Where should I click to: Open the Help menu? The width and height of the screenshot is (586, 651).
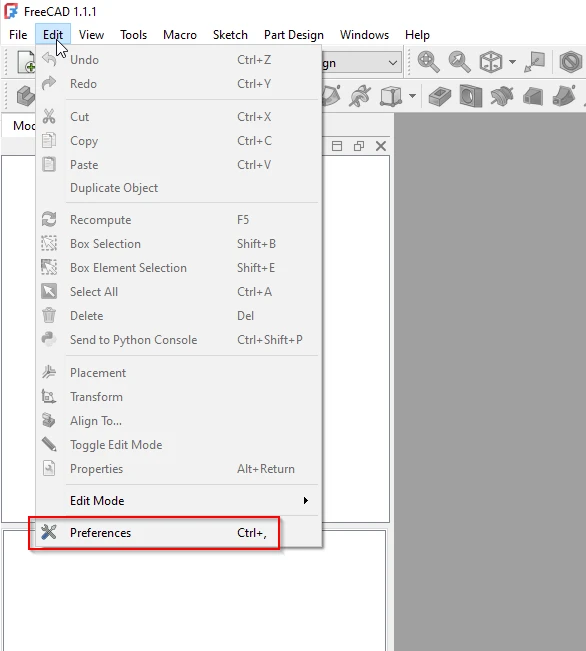tap(417, 35)
